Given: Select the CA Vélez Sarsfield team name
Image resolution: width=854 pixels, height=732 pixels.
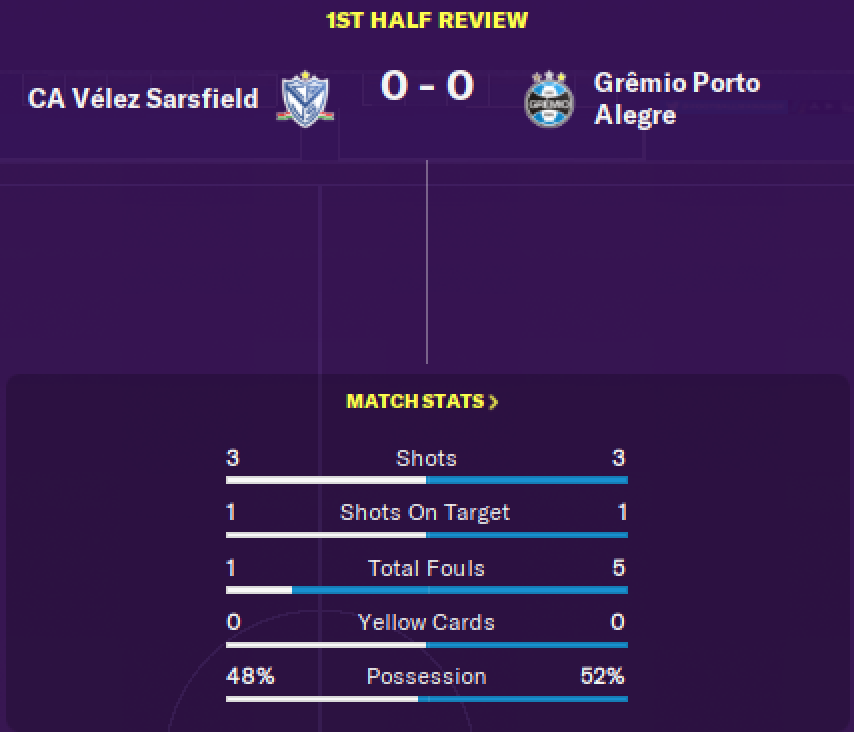Looking at the screenshot, I should [143, 99].
